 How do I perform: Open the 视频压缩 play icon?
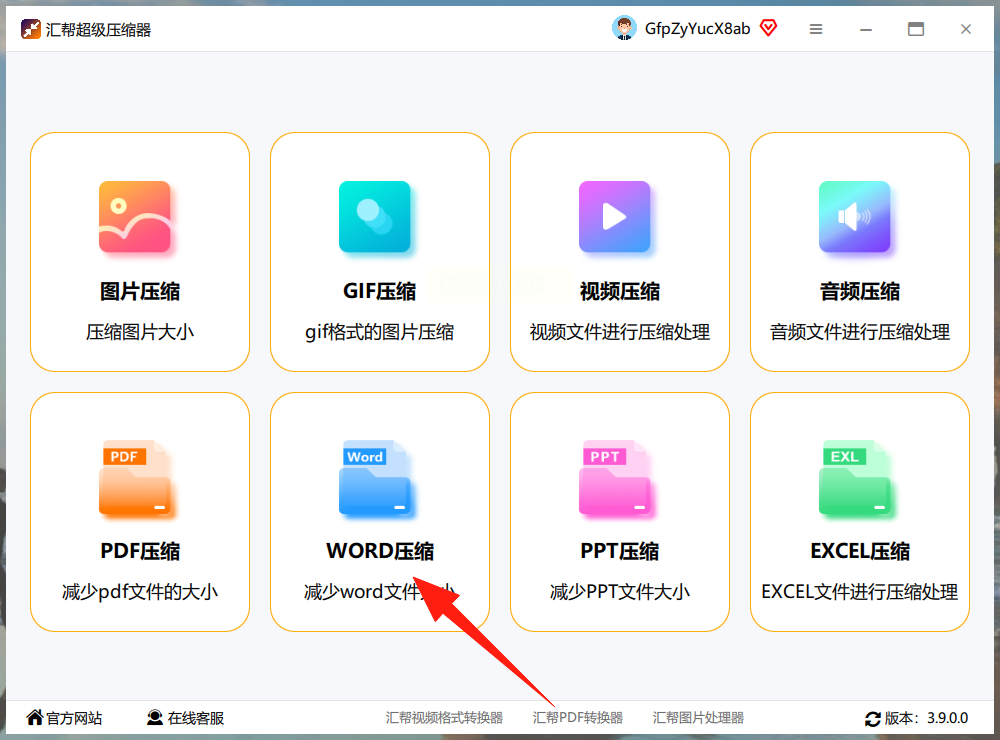(615, 217)
